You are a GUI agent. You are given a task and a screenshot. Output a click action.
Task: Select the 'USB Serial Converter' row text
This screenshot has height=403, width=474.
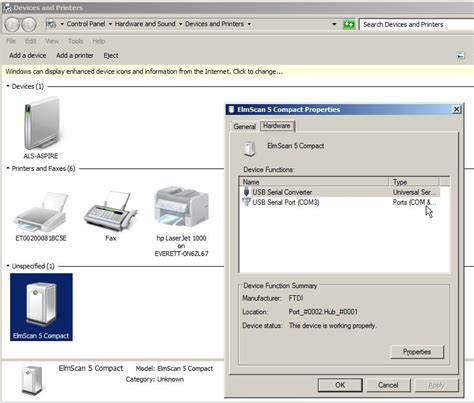[x=282, y=192]
